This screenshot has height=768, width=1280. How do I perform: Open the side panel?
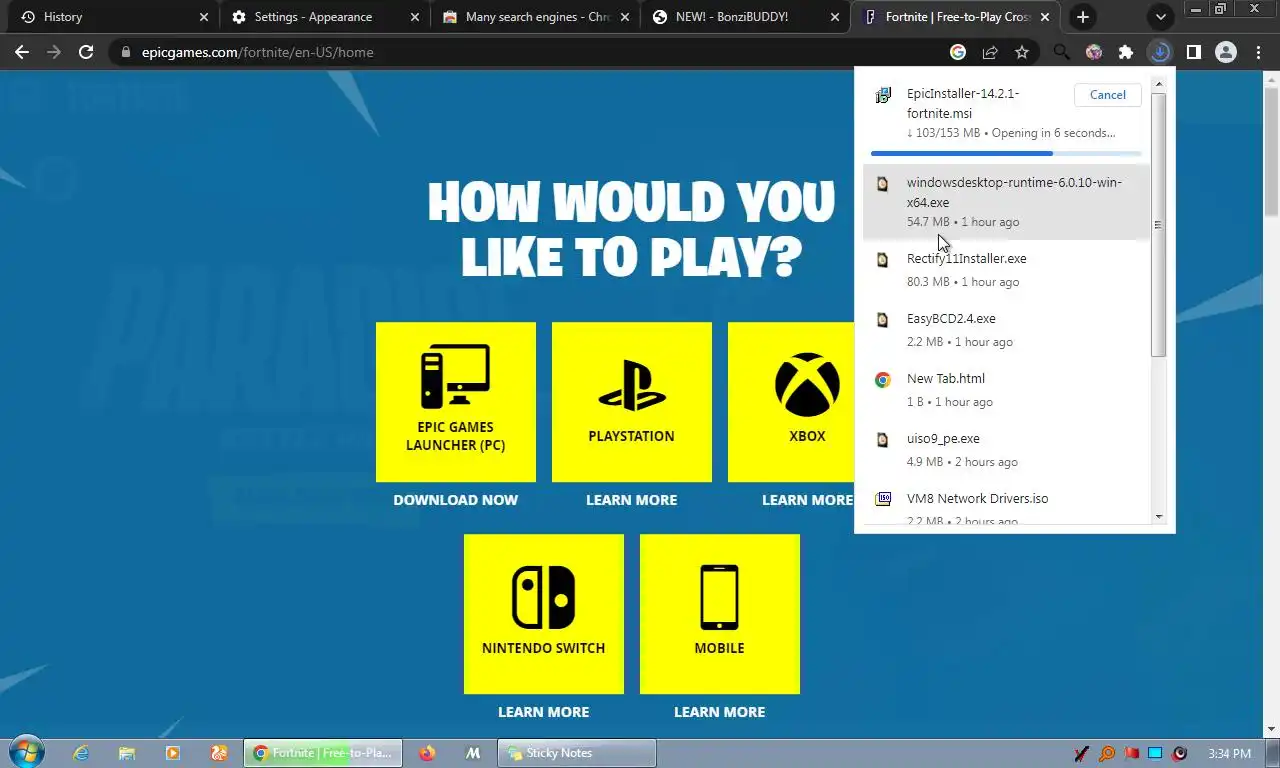tap(1193, 52)
